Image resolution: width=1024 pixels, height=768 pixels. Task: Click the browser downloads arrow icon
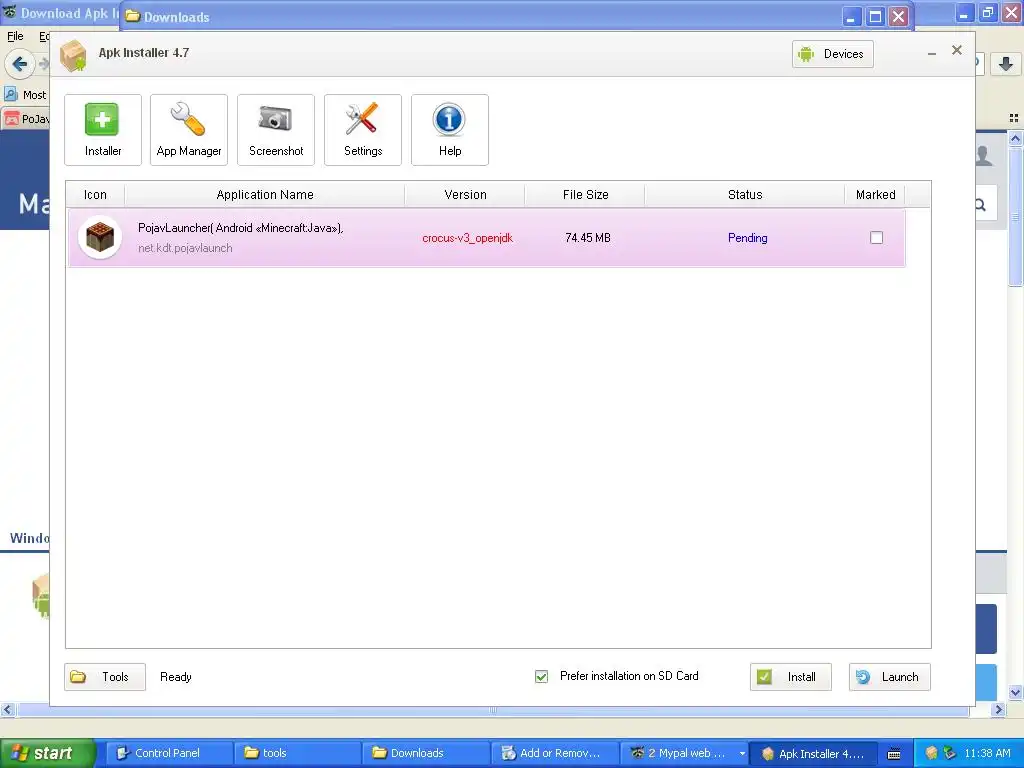(1006, 64)
